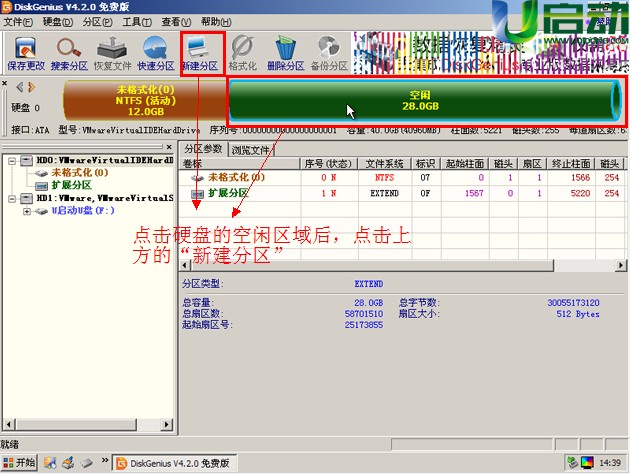Click the 保存更改 save changes icon
This screenshot has height=474, width=630.
coord(26,53)
